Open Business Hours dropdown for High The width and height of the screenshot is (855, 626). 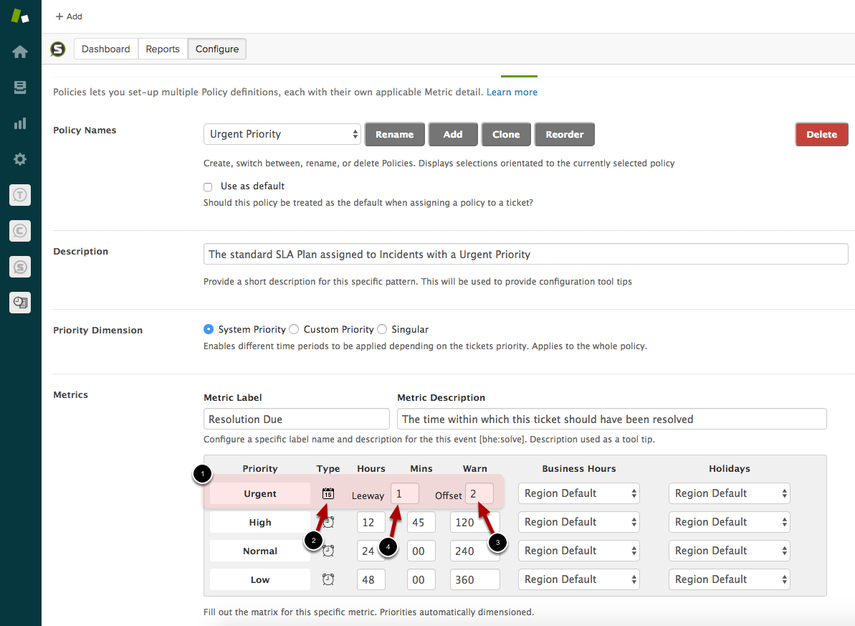tap(579, 522)
